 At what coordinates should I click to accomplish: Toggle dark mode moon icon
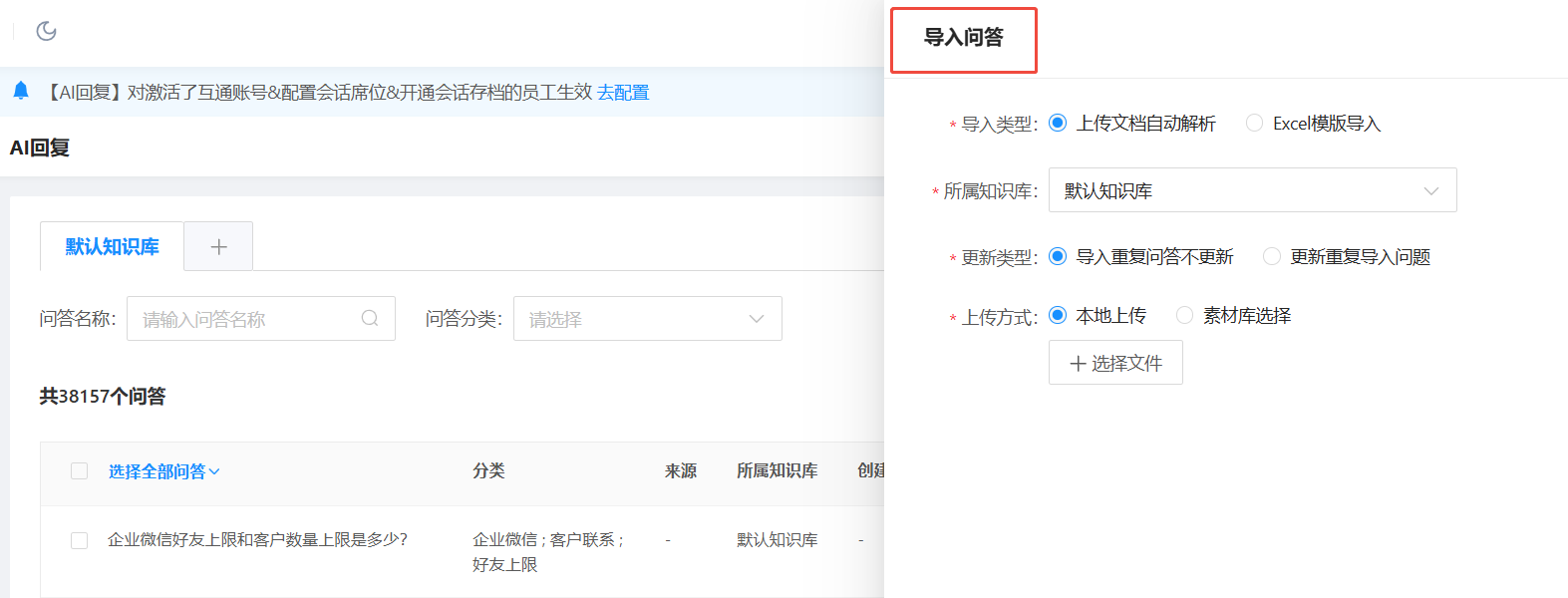pyautogui.click(x=46, y=31)
